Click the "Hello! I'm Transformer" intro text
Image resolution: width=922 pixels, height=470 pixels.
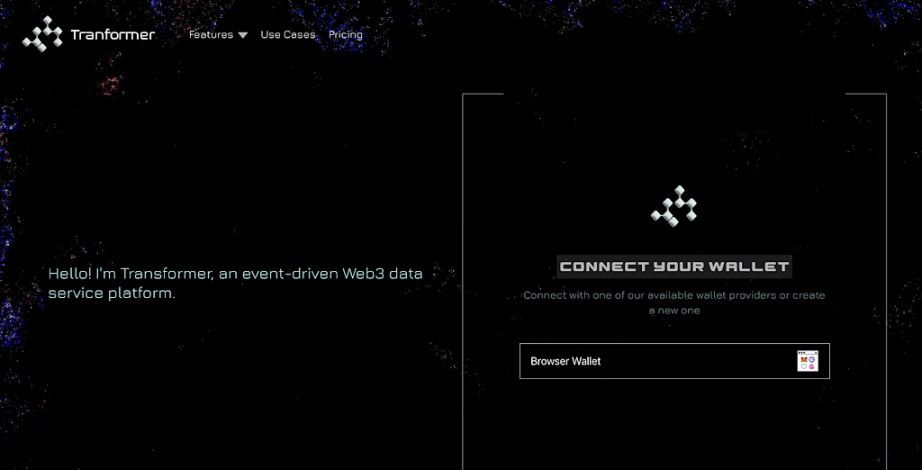point(235,283)
